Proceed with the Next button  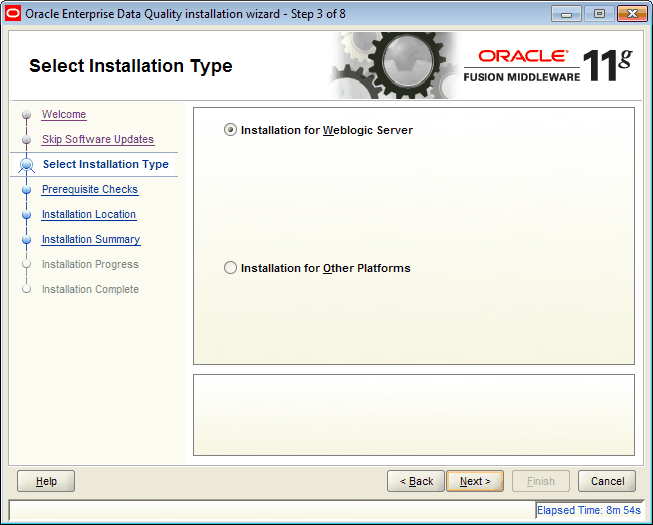(475, 481)
